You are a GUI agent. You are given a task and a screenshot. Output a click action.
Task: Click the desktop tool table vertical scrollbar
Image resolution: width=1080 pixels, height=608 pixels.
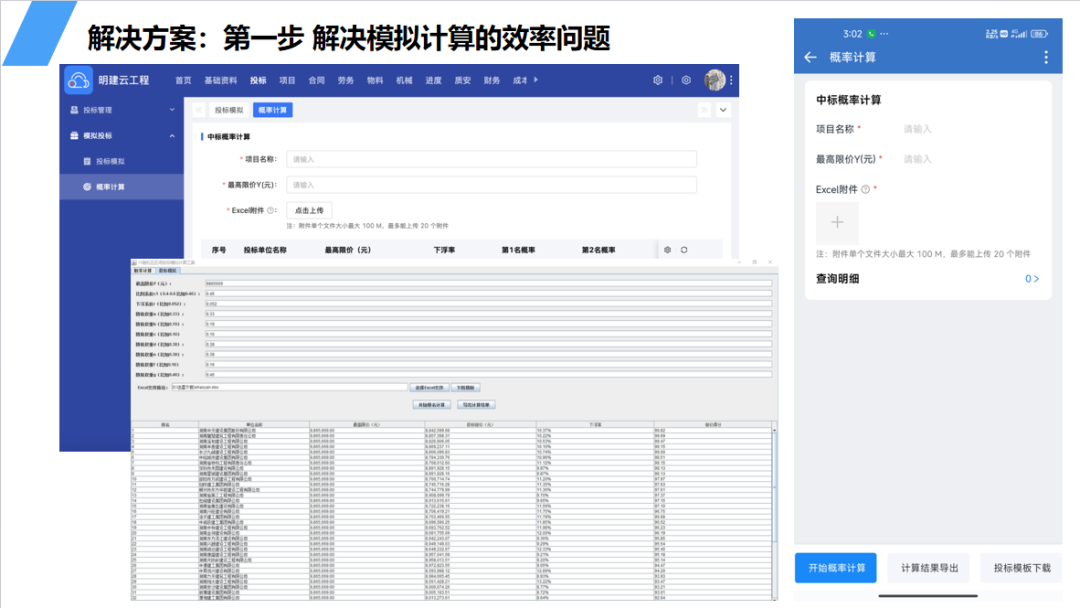(775, 513)
